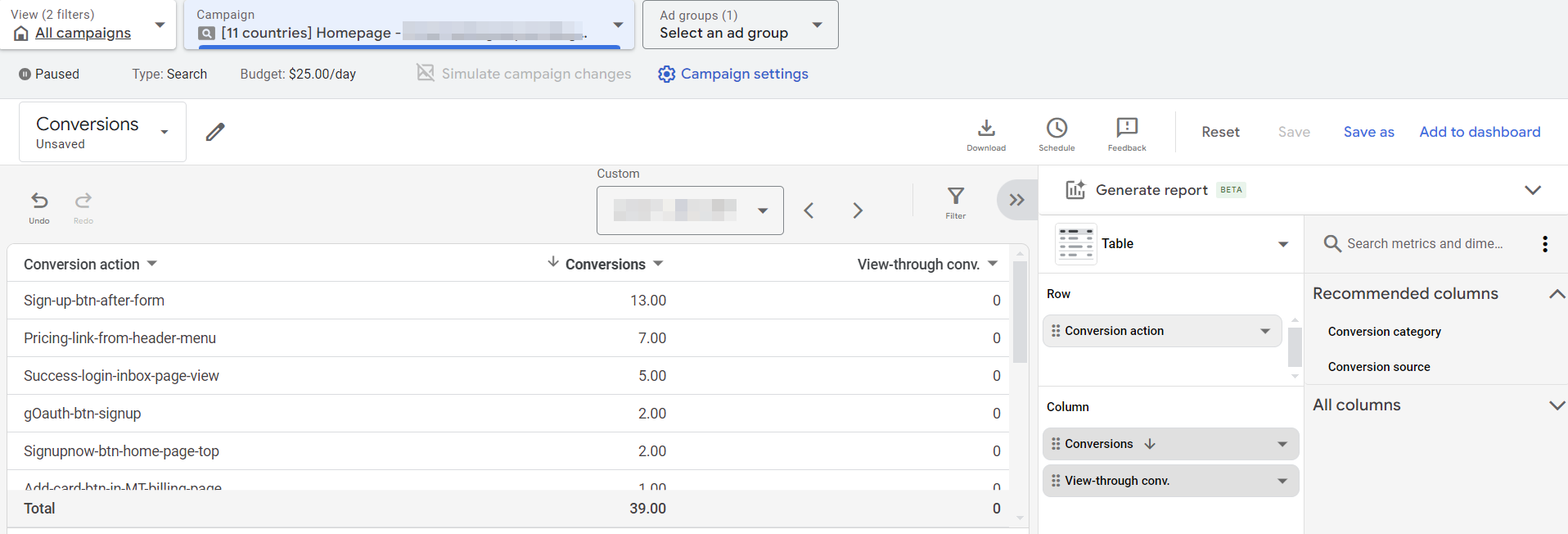1568x534 pixels.
Task: Select the gOauth-btn-signup row
Action: pos(507,414)
